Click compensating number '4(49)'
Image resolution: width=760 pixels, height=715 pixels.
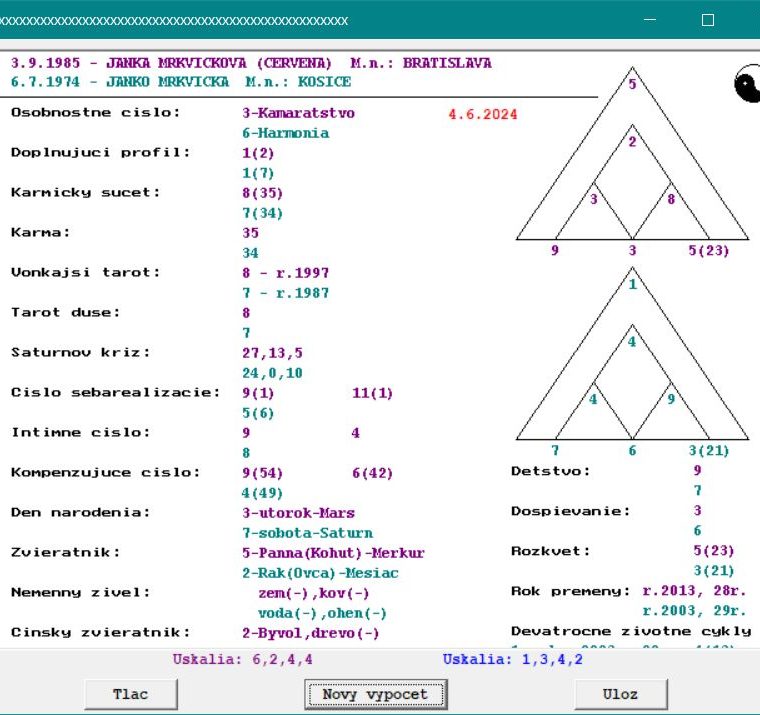pyautogui.click(x=262, y=493)
